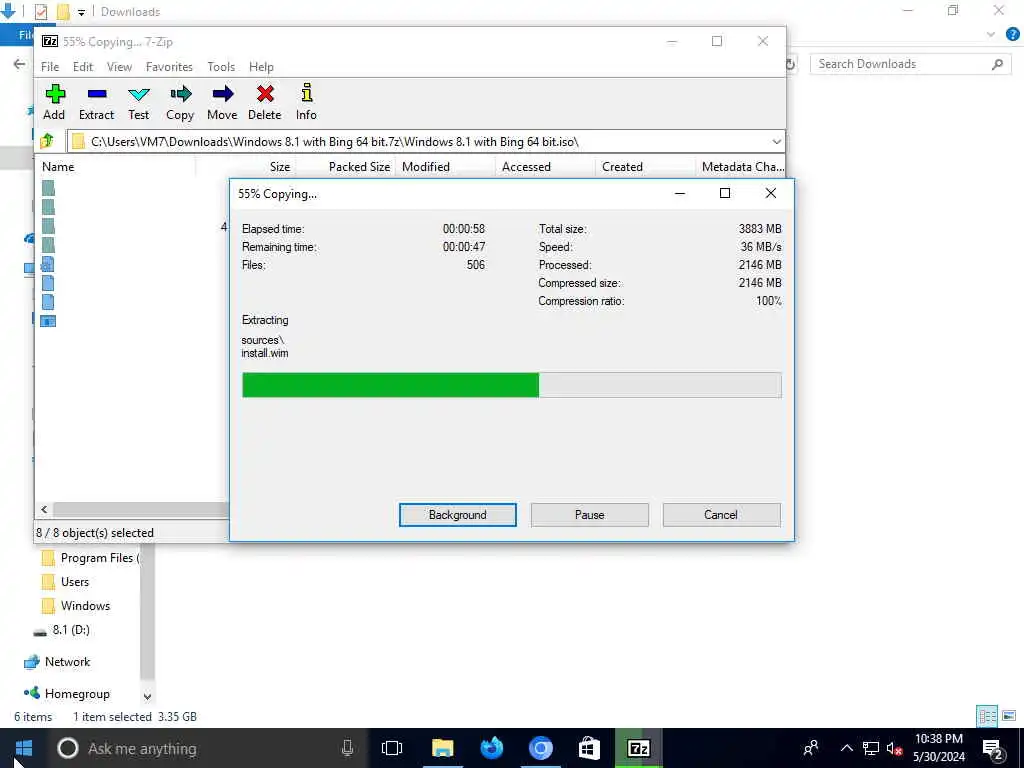Open the Favorites menu
The height and width of the screenshot is (768, 1024).
pos(169,67)
